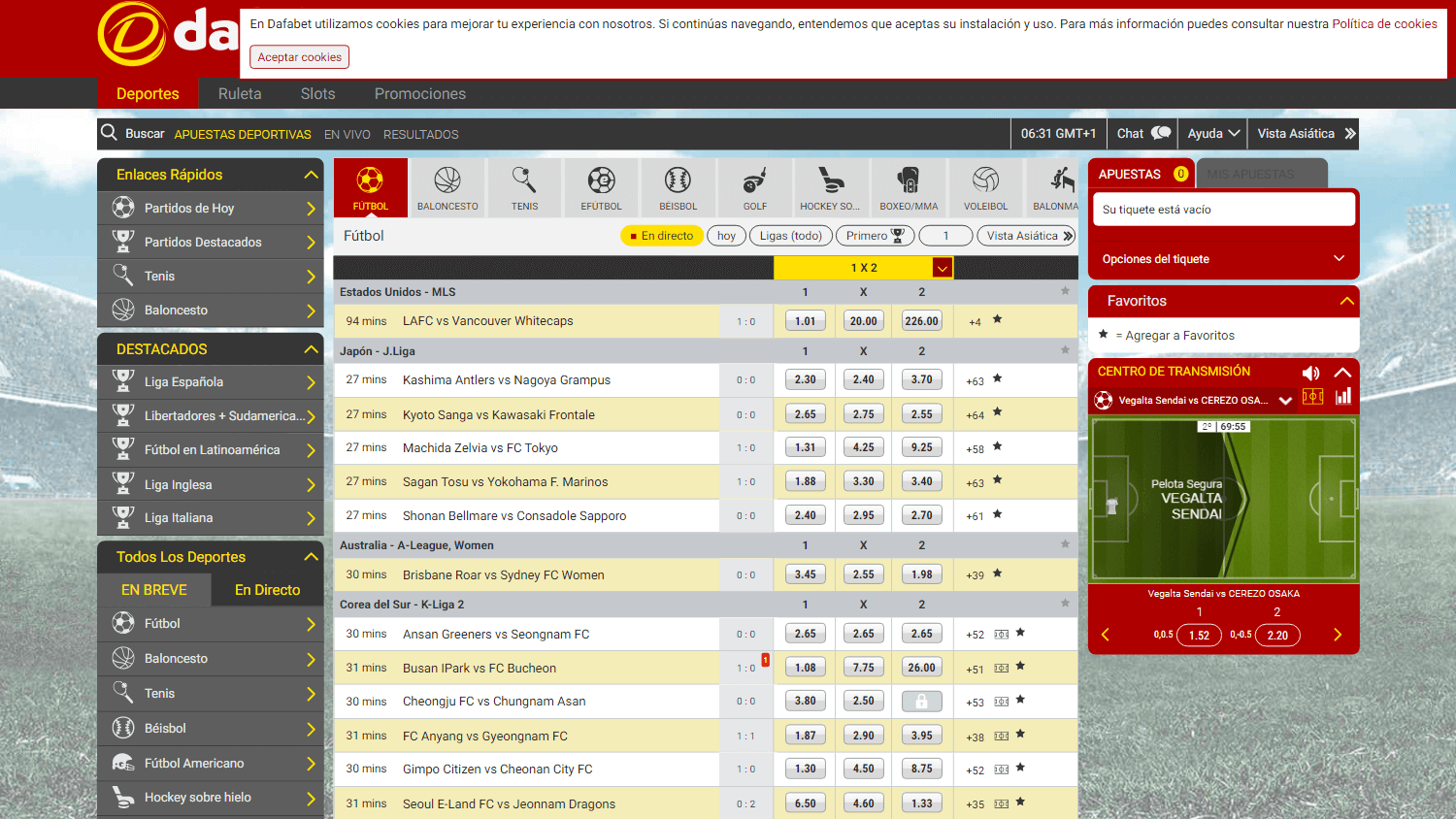The image size is (1456, 819).
Task: Expand Opciones del tiquete
Action: pos(1223,259)
